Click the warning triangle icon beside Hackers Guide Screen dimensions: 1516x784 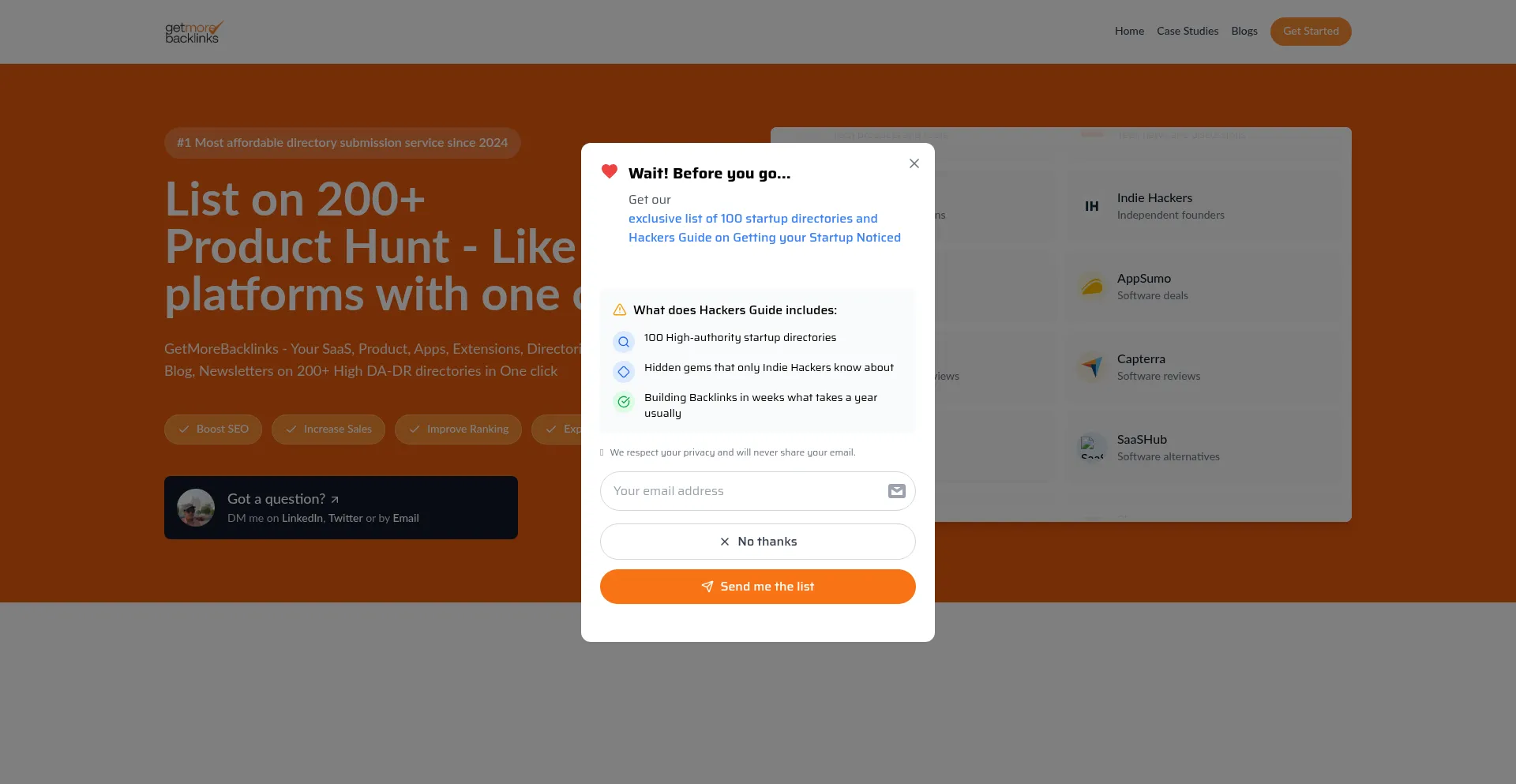click(620, 310)
